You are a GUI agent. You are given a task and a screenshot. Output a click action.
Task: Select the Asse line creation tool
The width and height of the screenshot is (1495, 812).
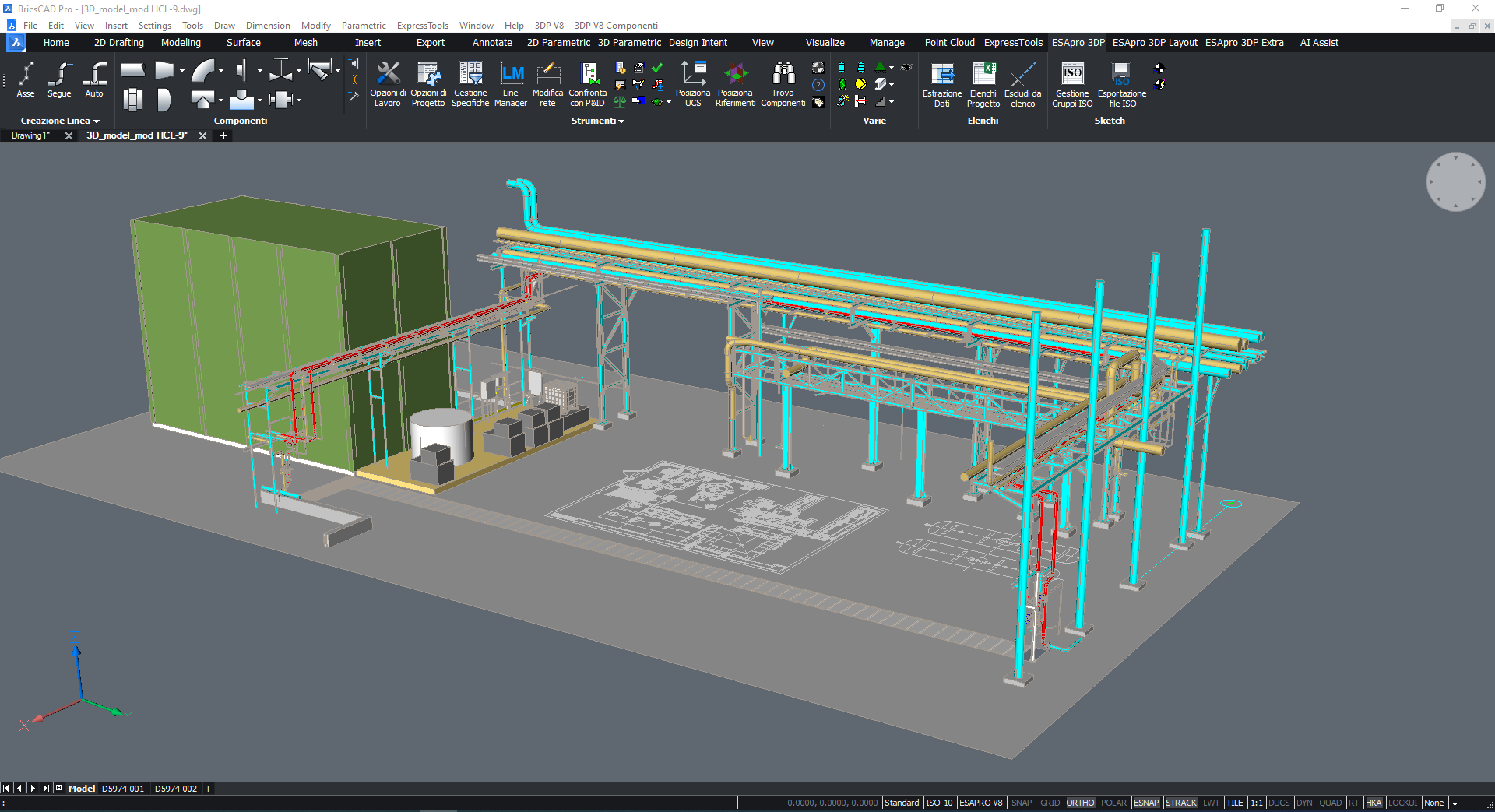click(26, 75)
